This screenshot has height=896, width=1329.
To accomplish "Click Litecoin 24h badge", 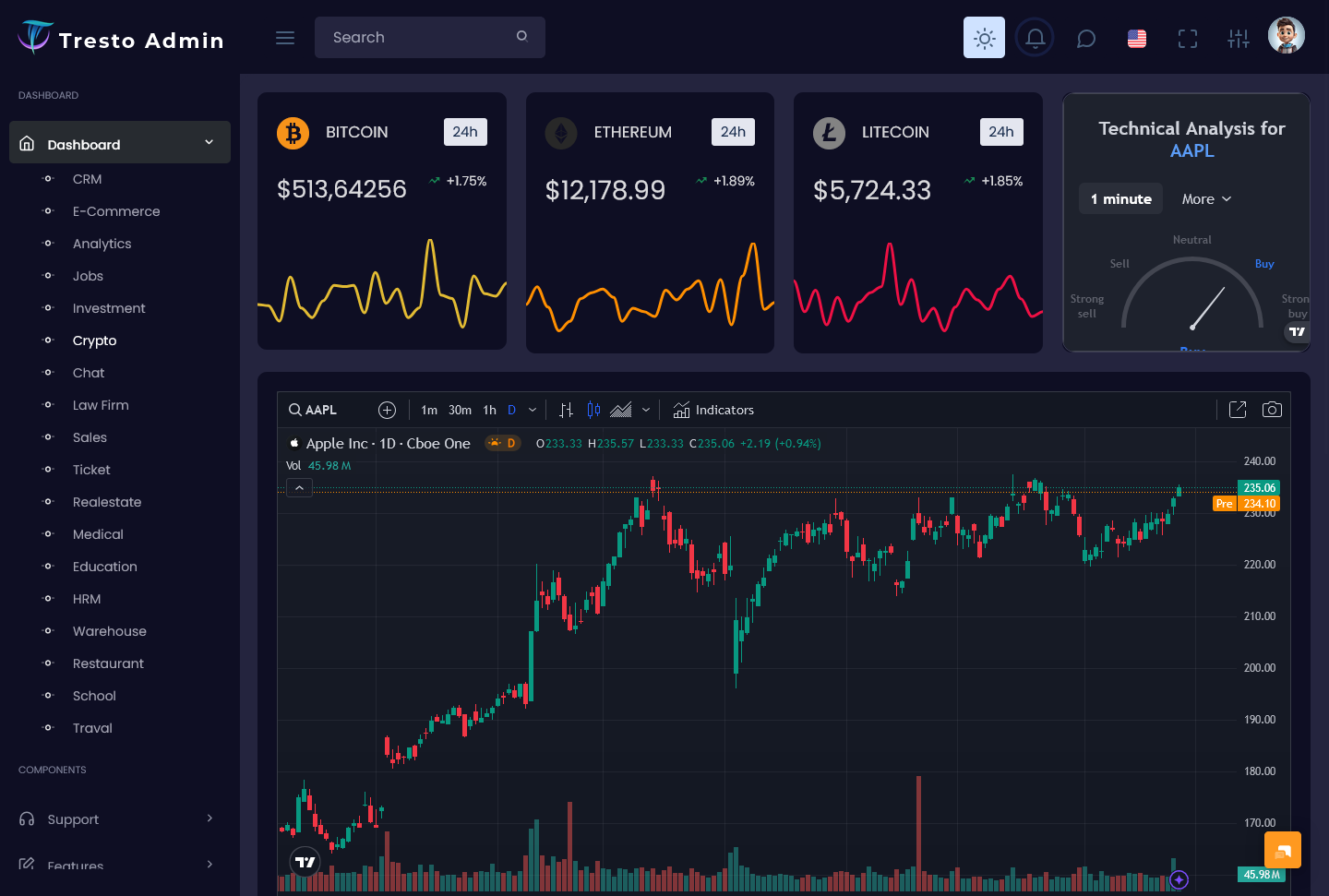I will coord(1001,132).
